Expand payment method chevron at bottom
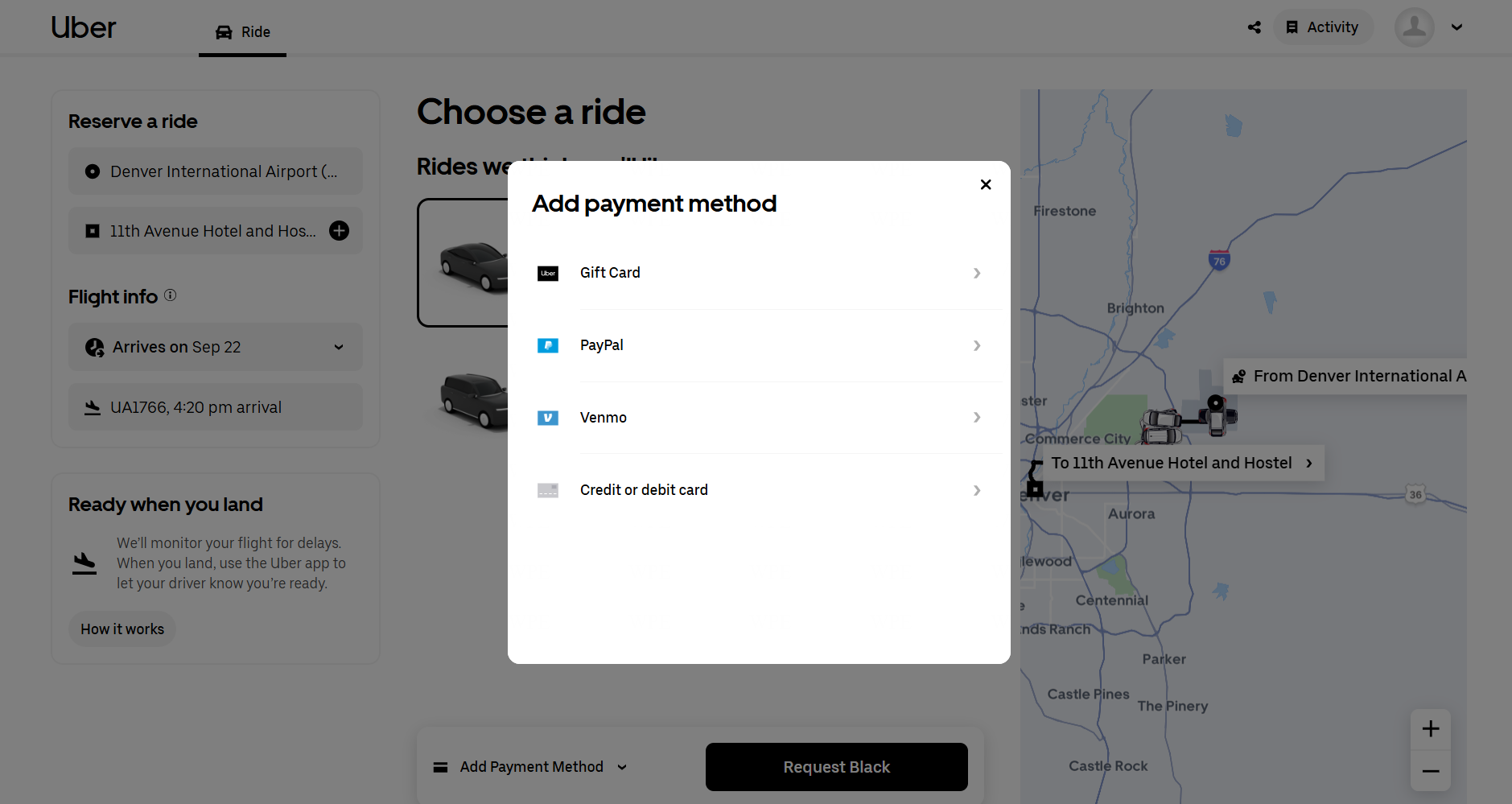The image size is (1512, 804). [622, 767]
